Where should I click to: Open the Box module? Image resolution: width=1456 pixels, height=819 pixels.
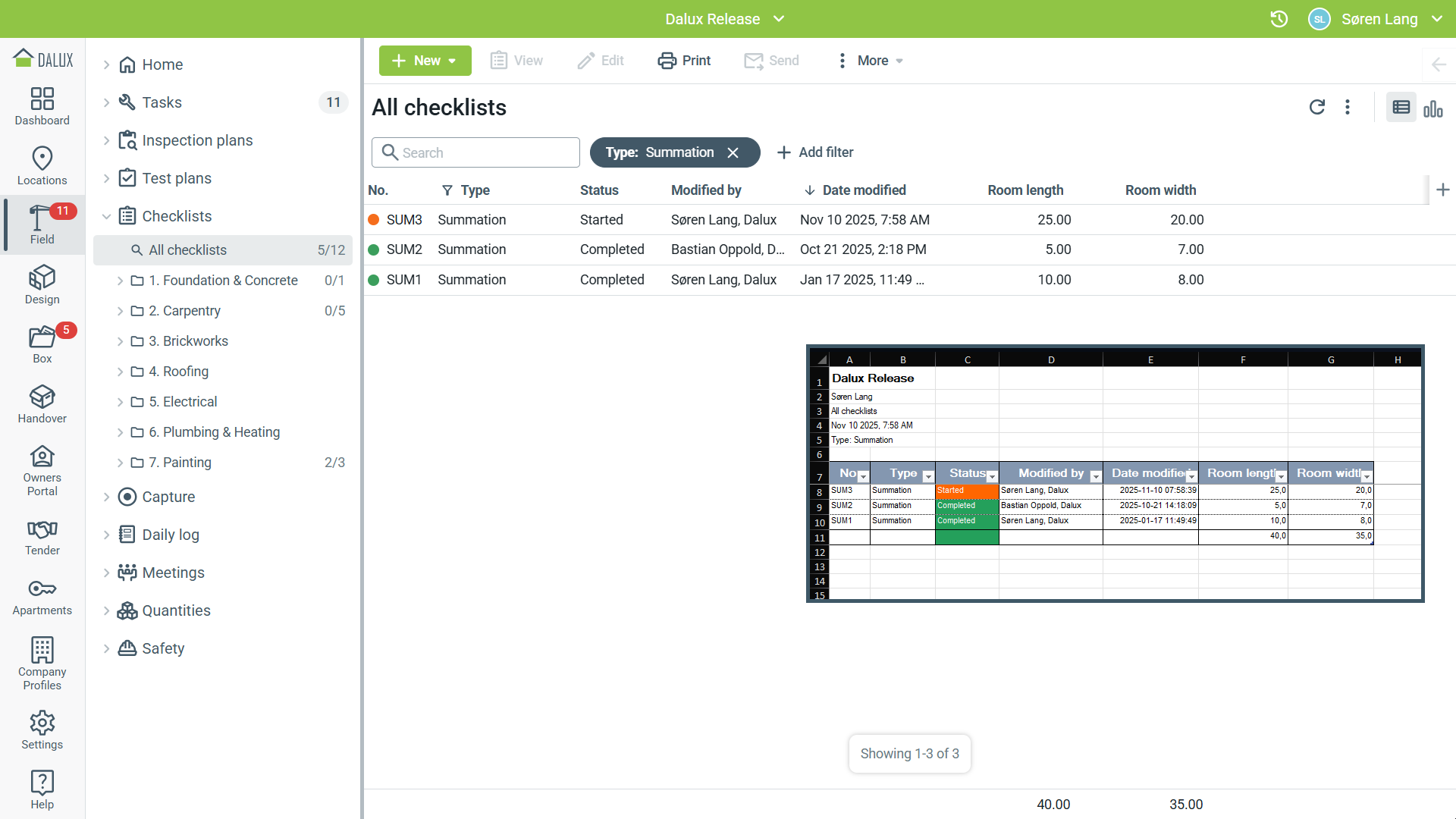click(42, 344)
